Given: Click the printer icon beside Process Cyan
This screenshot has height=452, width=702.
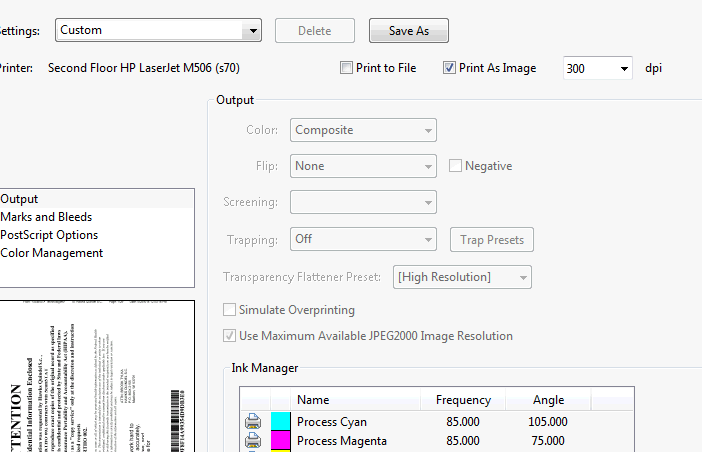Looking at the screenshot, I should click(x=253, y=422).
